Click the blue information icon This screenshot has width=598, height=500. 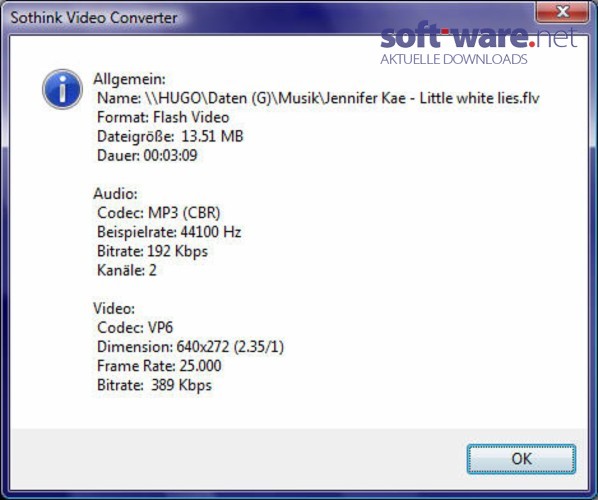point(62,89)
